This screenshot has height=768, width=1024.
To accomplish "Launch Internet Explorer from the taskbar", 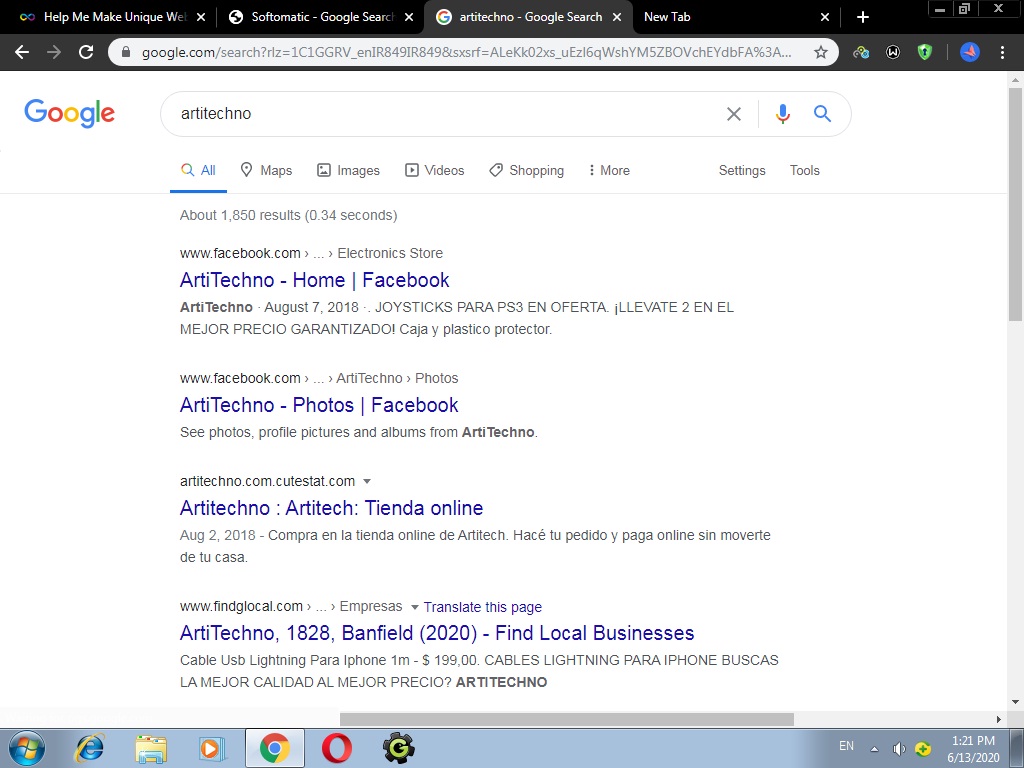I will click(89, 748).
